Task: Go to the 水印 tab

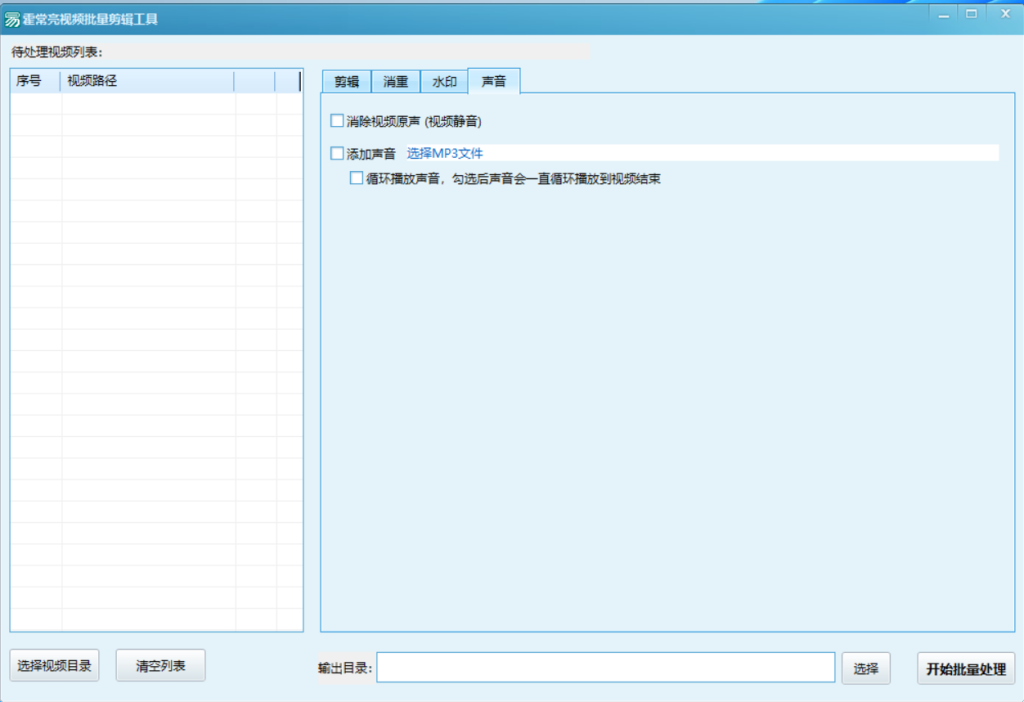Action: [444, 82]
